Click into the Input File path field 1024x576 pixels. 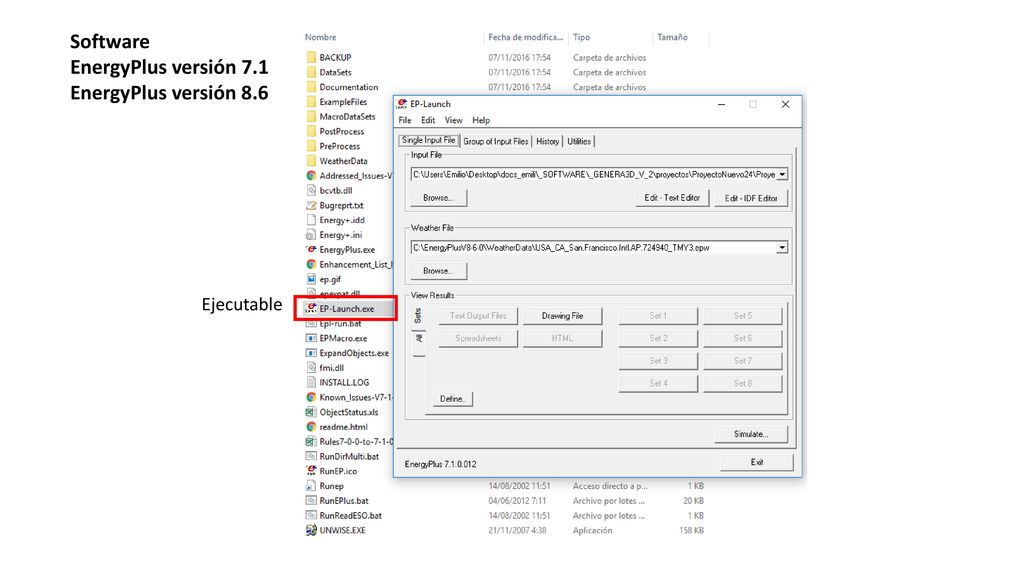[x=593, y=175]
